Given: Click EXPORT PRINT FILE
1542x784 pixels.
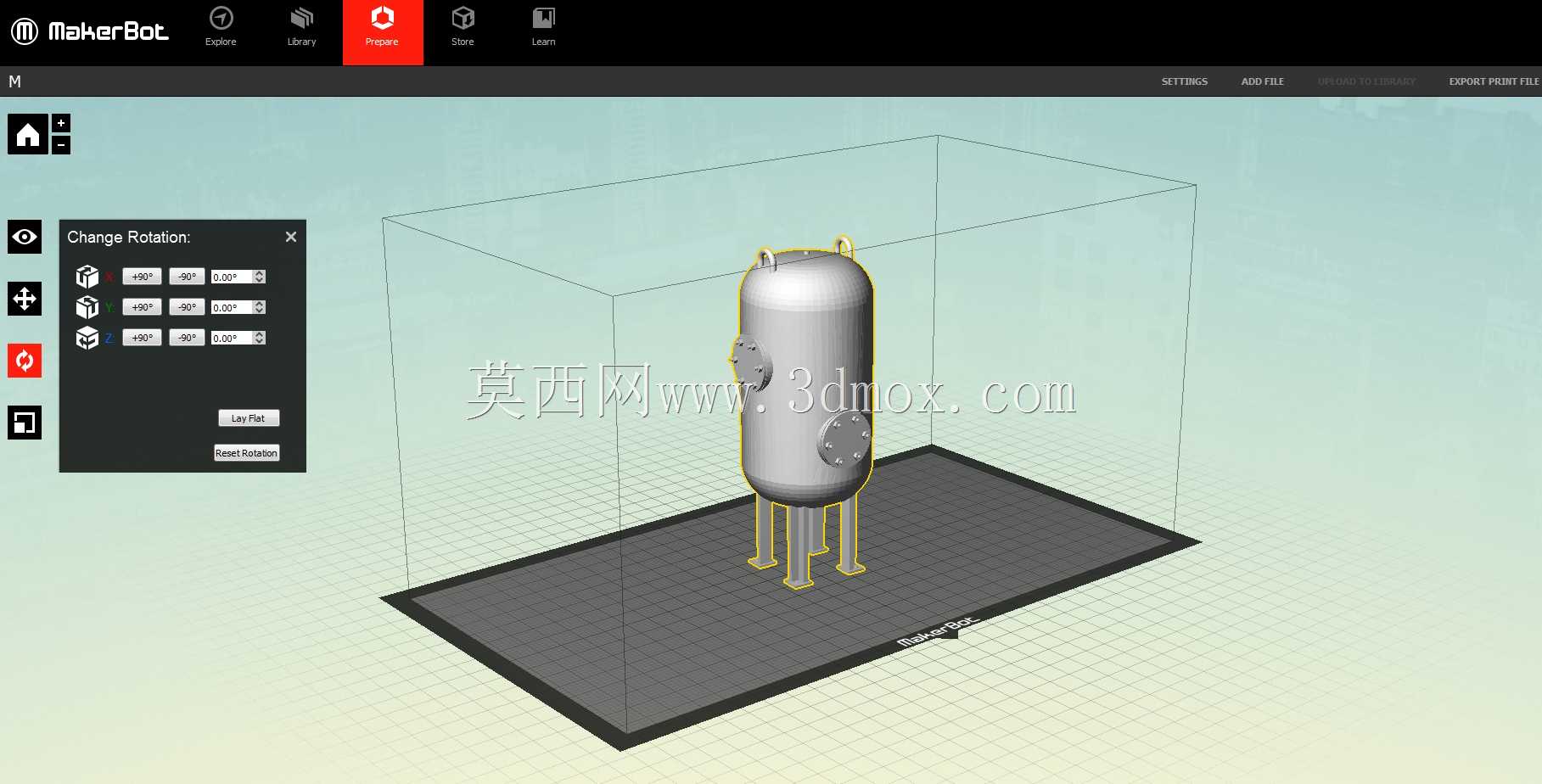Looking at the screenshot, I should [1494, 81].
